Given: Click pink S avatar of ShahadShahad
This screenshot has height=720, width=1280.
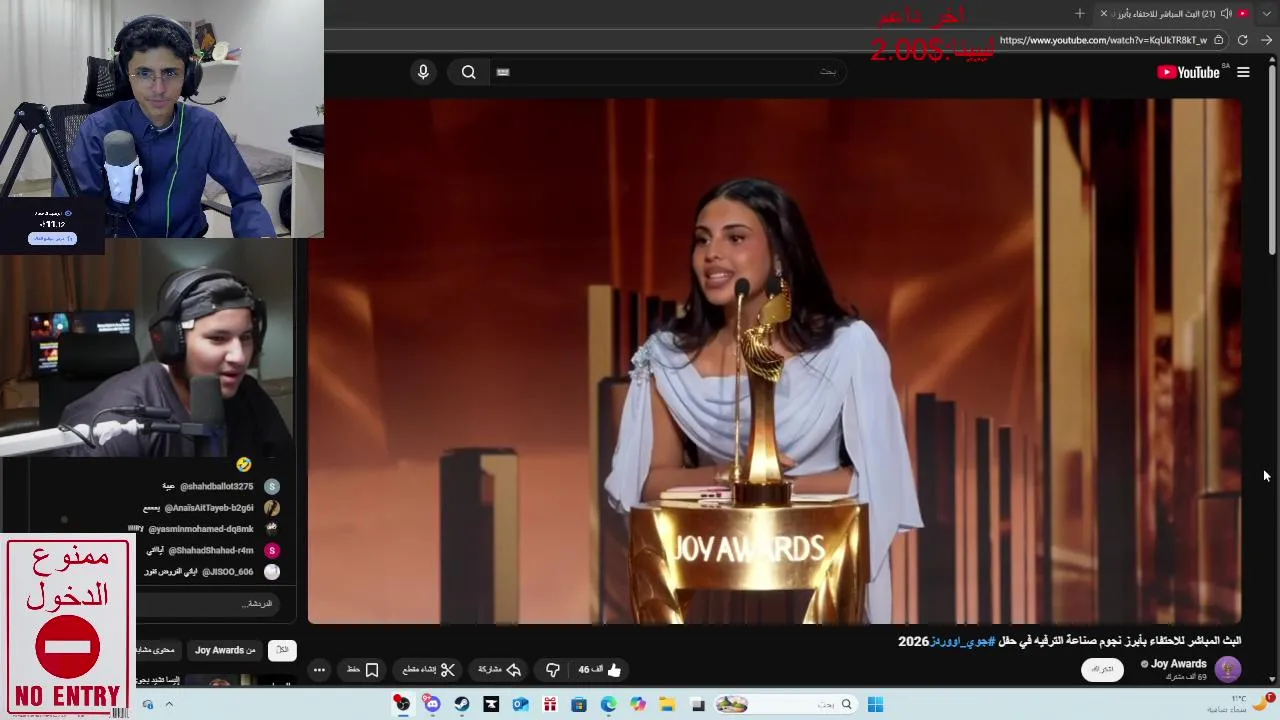Looking at the screenshot, I should (x=272, y=550).
